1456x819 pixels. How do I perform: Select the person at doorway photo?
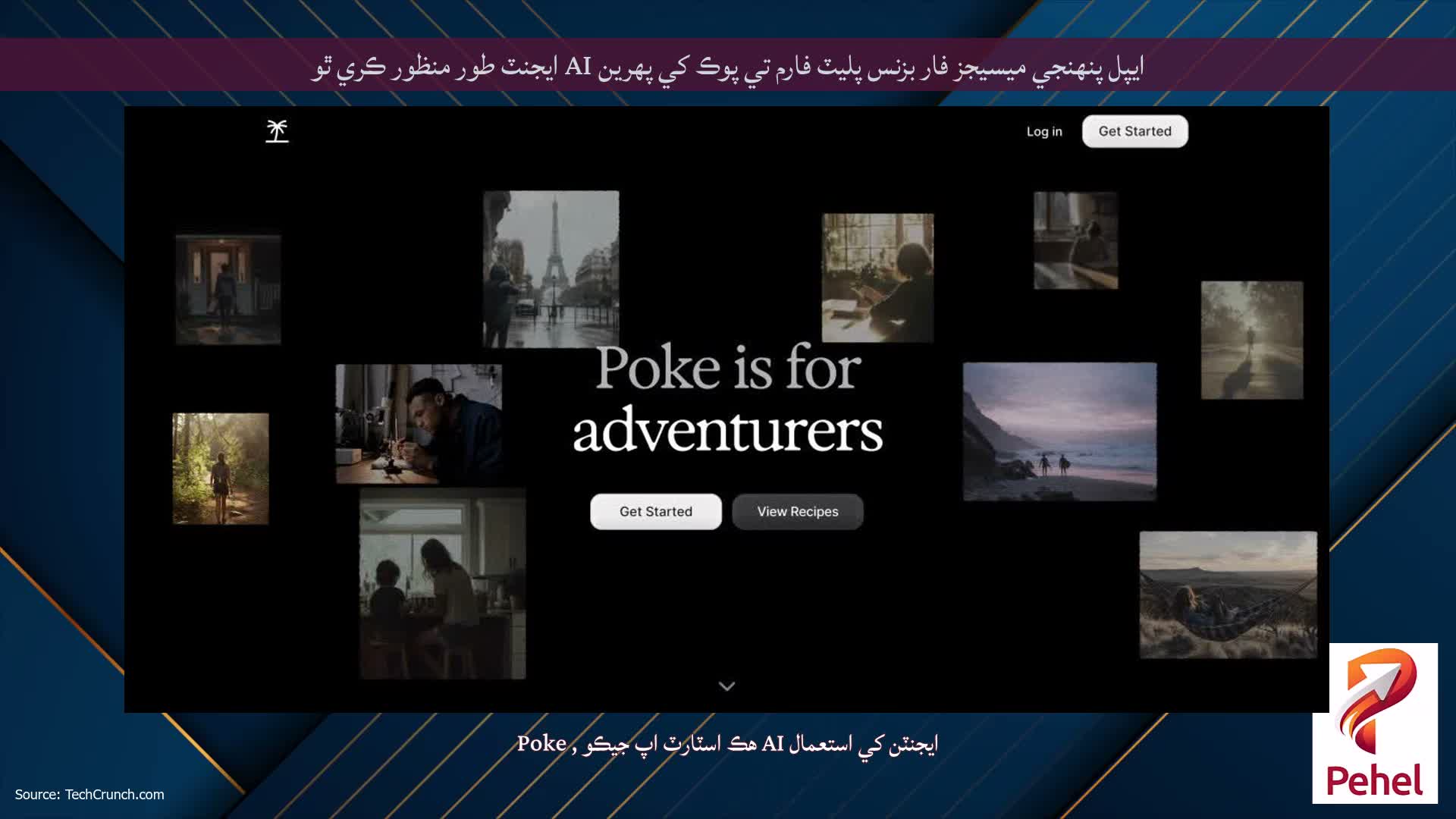point(228,290)
